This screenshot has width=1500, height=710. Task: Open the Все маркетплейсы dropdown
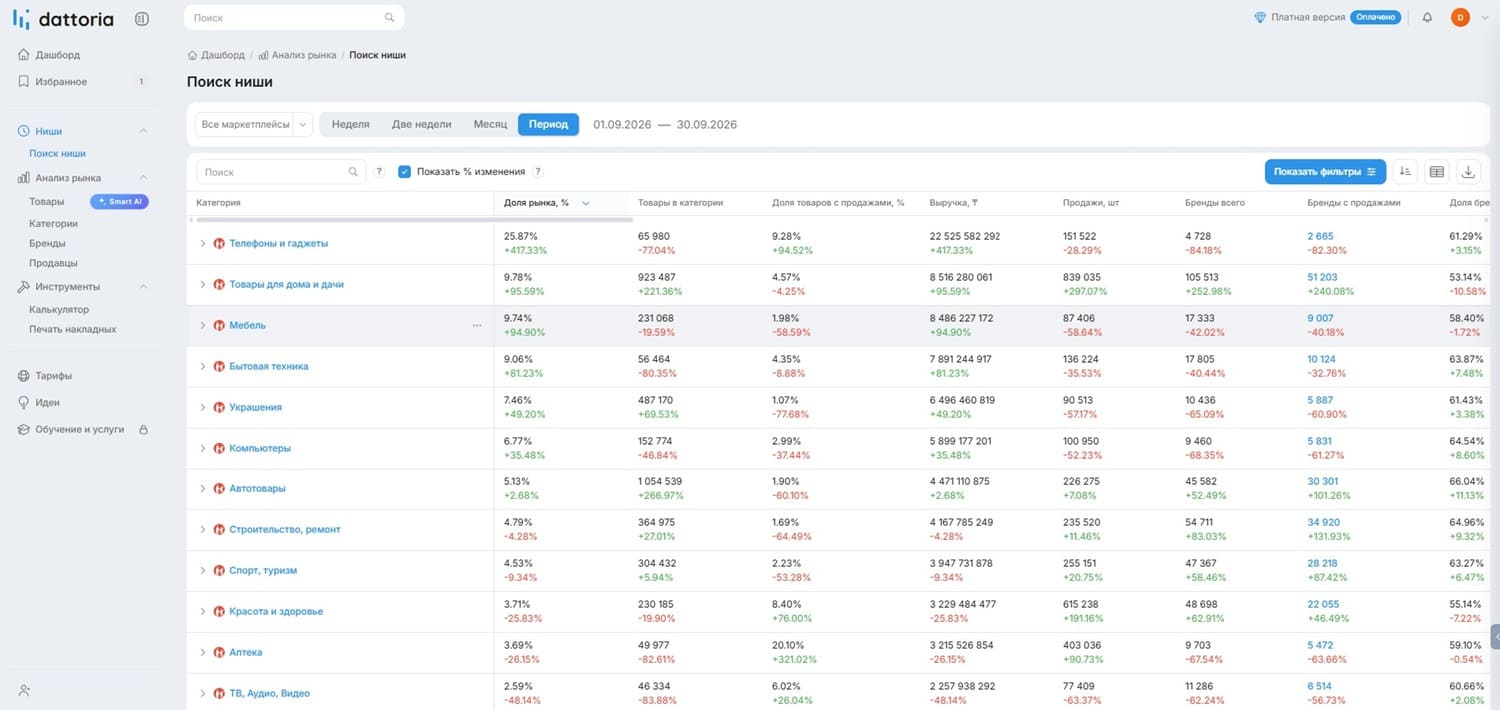click(254, 125)
